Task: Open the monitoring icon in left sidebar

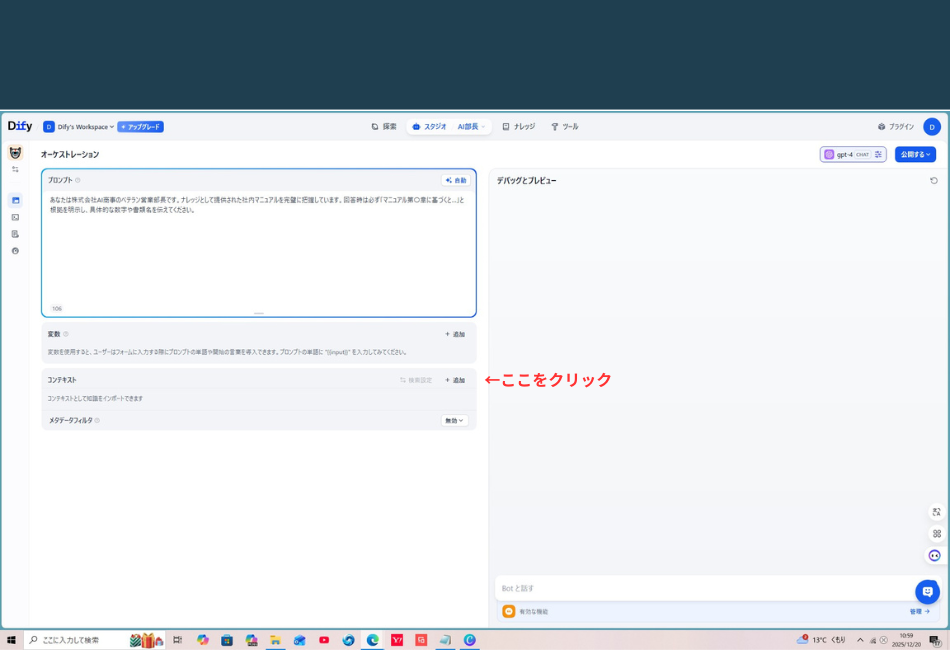Action: click(x=15, y=251)
